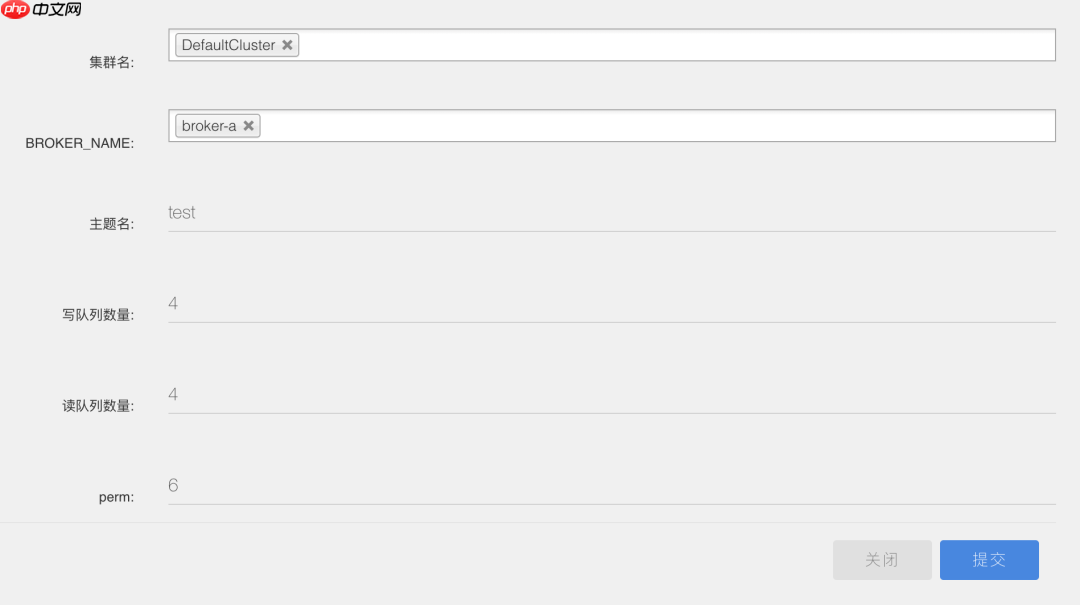Focus the 主题名 field containing test
Image resolution: width=1080 pixels, height=605 pixels.
(x=612, y=213)
